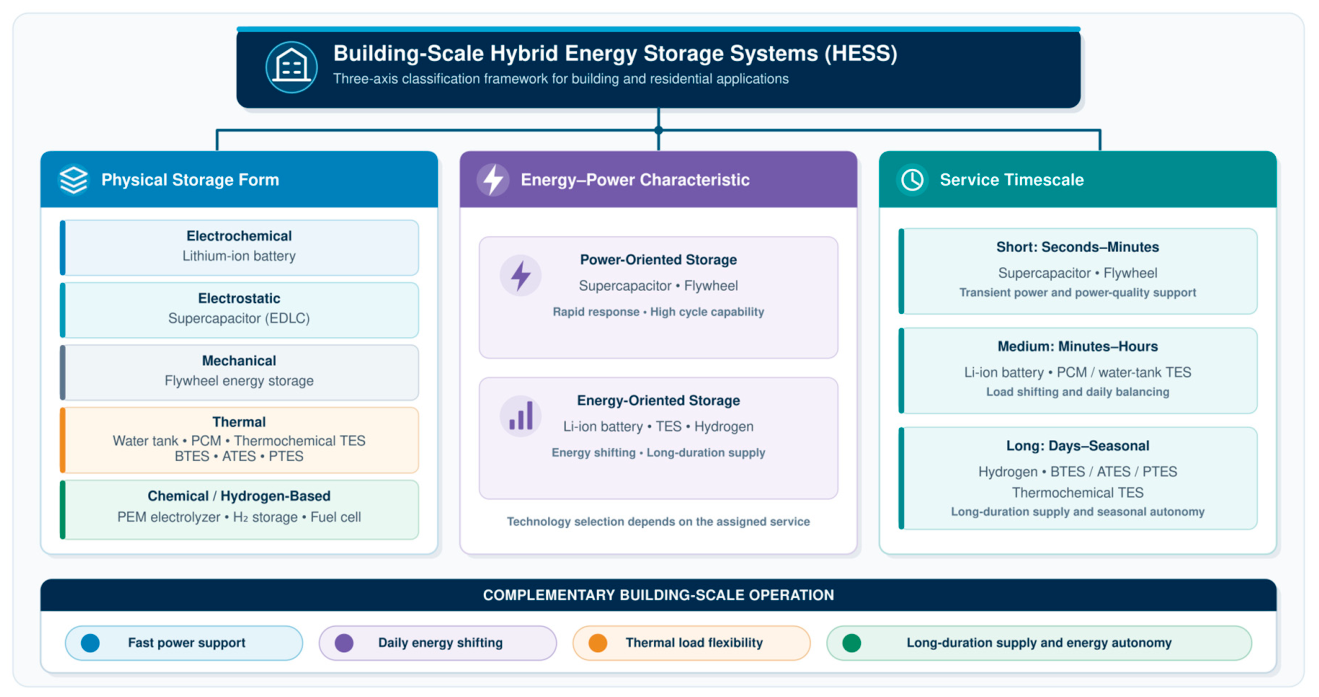Select "Long-duration supply and seasonal autonomy" text
The height and width of the screenshot is (697, 1319).
point(1077,512)
